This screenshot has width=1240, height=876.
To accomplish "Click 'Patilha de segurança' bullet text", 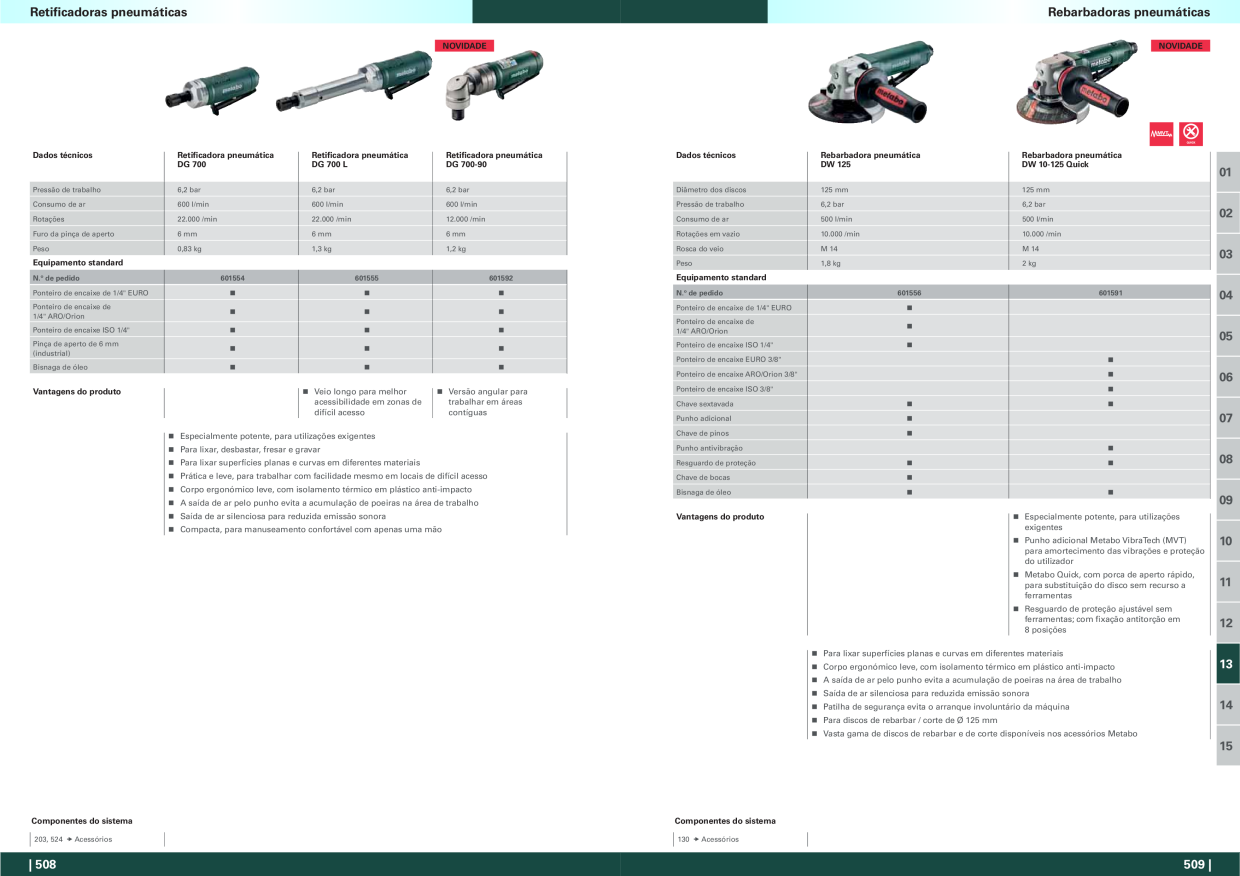I will (946, 707).
